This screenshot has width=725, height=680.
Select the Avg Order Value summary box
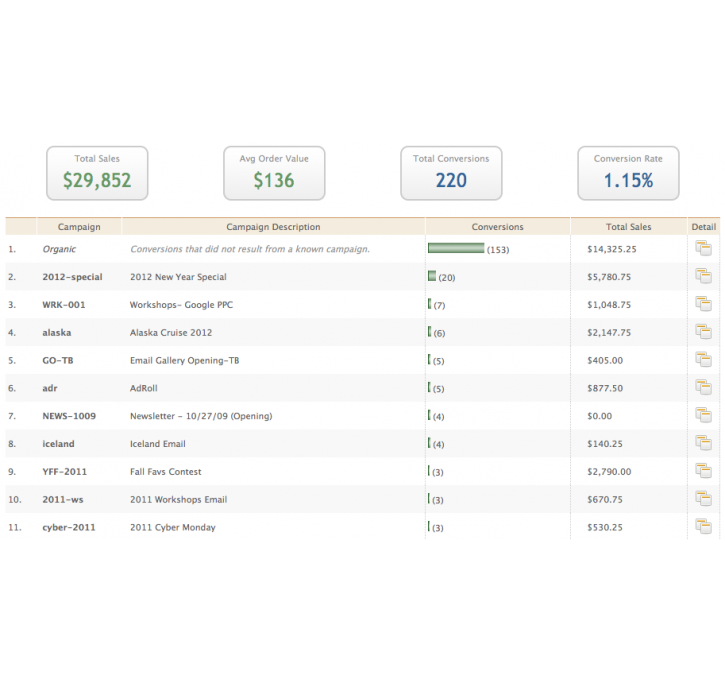click(274, 173)
